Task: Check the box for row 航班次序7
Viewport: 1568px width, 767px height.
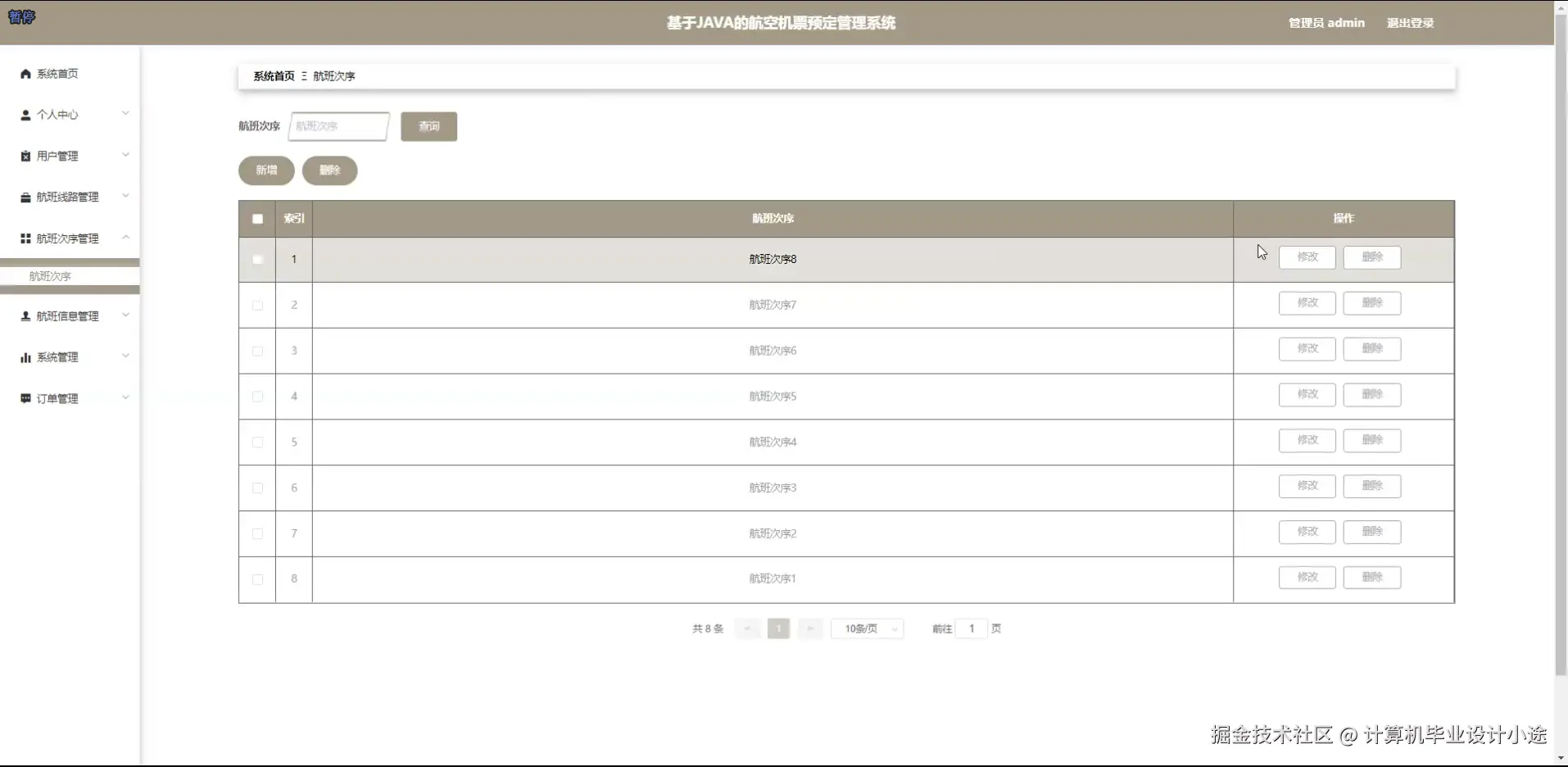Action: (257, 305)
